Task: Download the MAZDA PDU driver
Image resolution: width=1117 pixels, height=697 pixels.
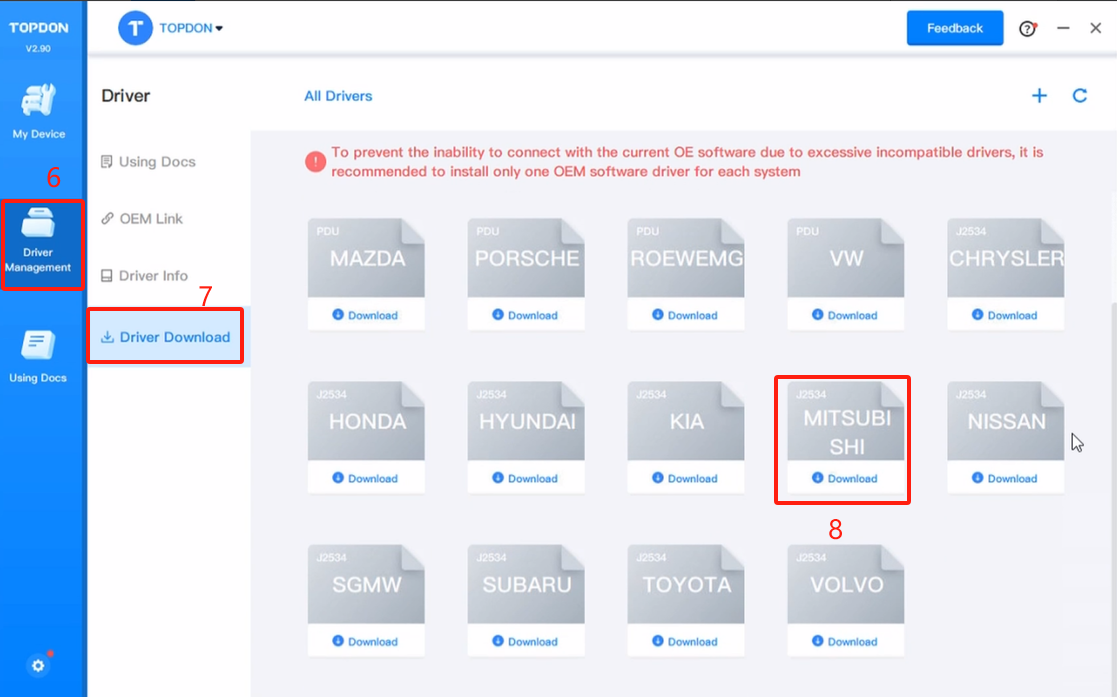Action: pos(366,314)
